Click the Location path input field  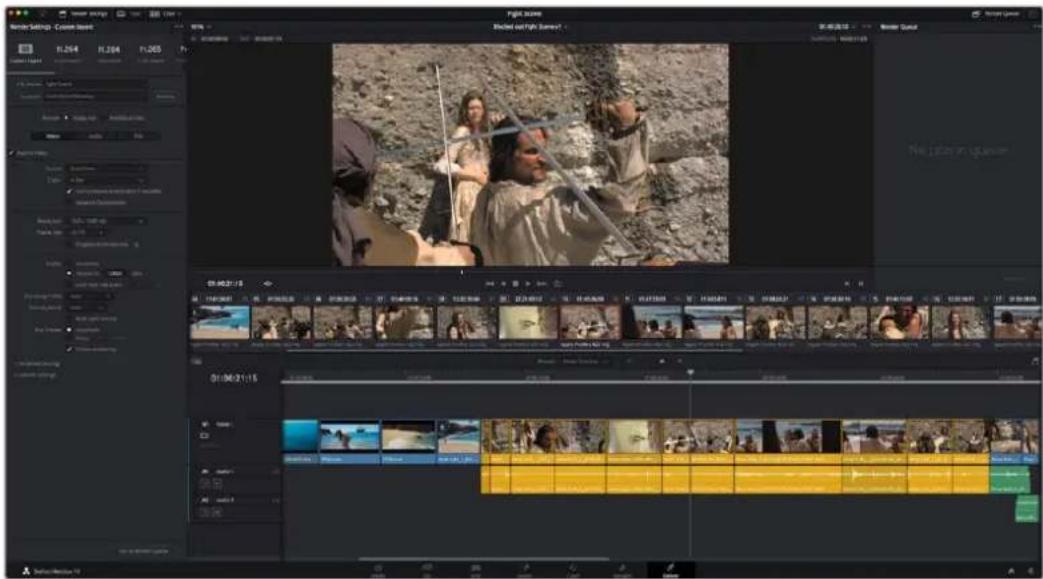(x=96, y=96)
